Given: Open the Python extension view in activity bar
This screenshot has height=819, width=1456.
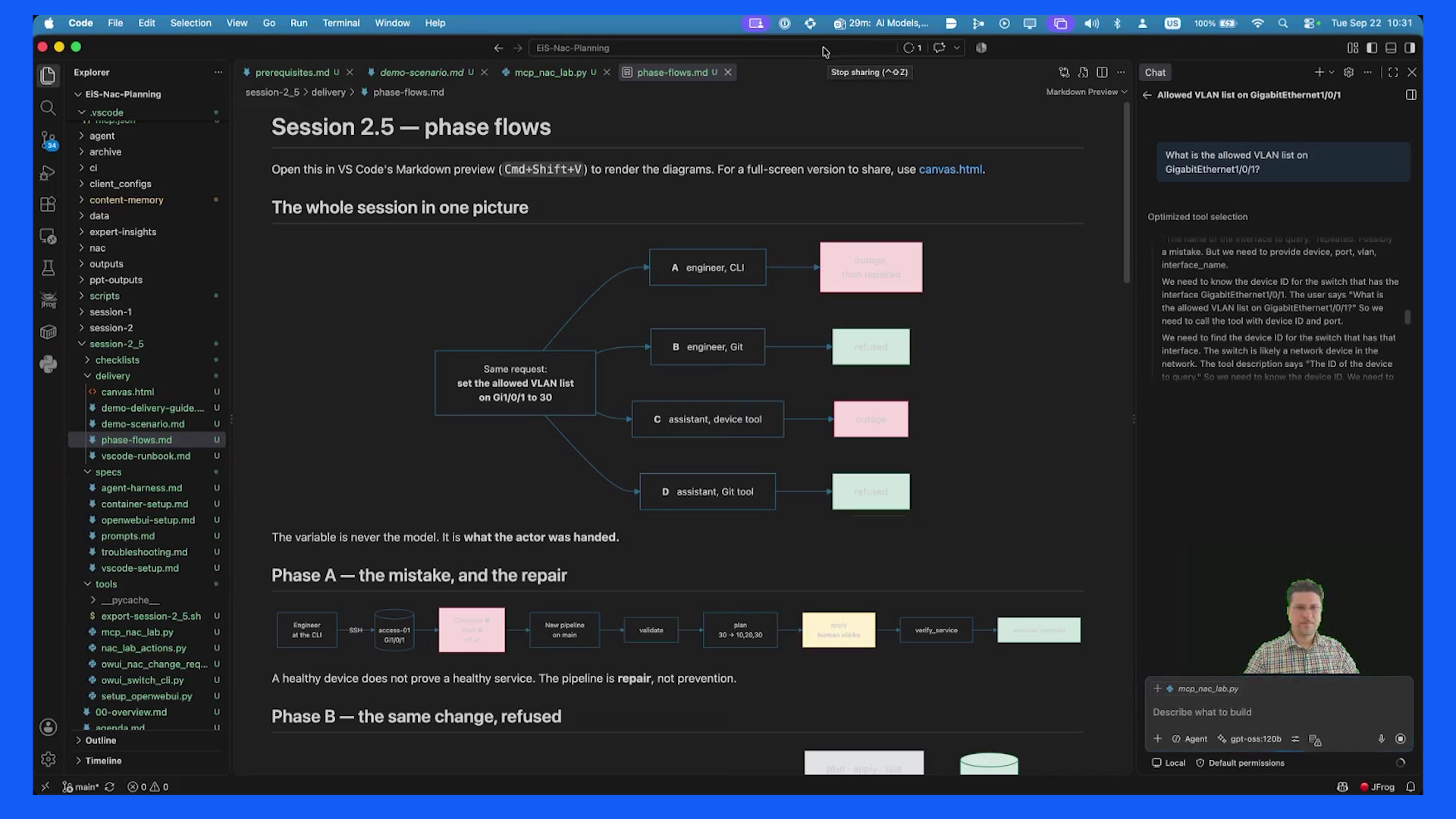Looking at the screenshot, I should click(x=48, y=364).
